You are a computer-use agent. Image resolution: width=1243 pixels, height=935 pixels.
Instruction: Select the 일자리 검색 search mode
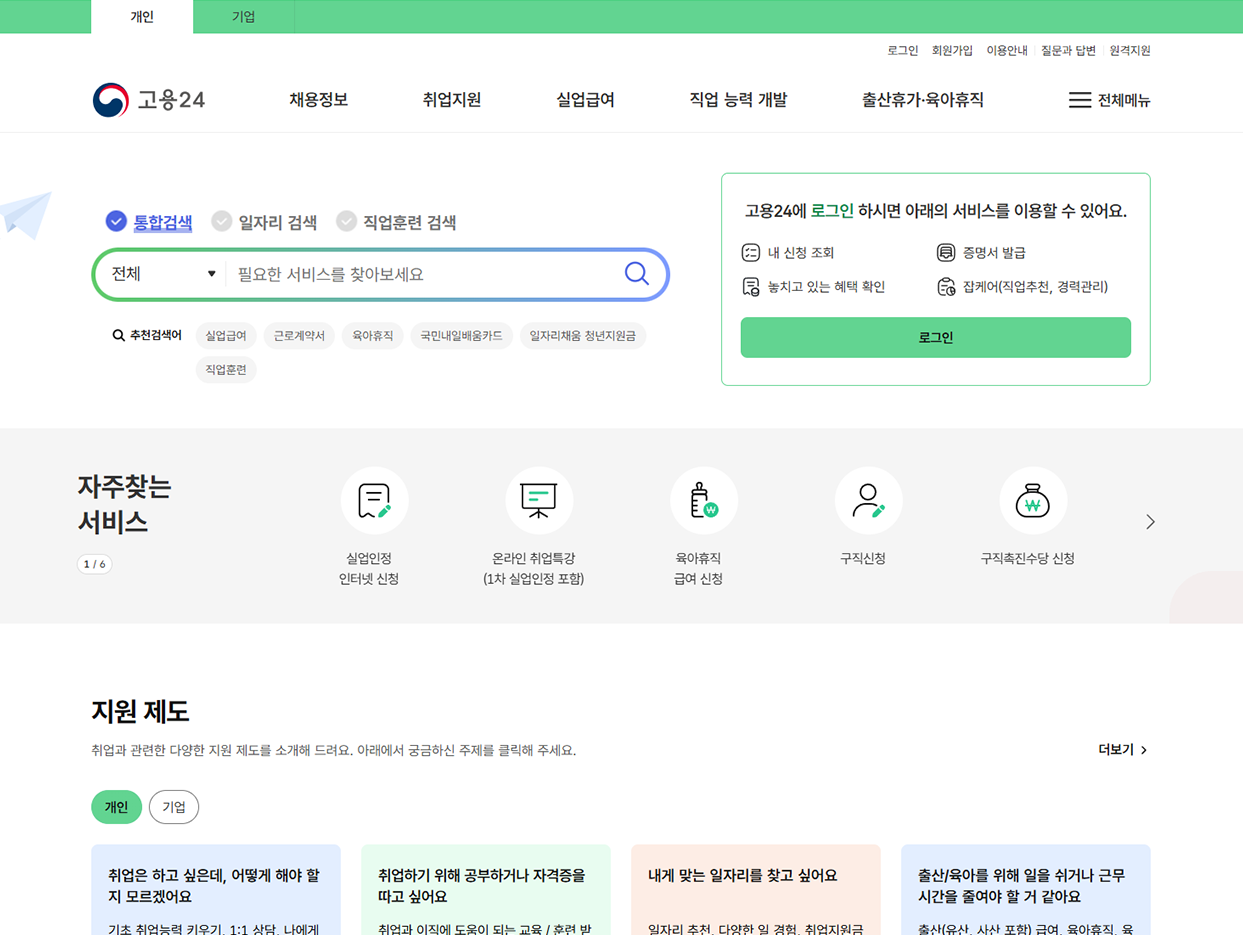[x=265, y=222]
